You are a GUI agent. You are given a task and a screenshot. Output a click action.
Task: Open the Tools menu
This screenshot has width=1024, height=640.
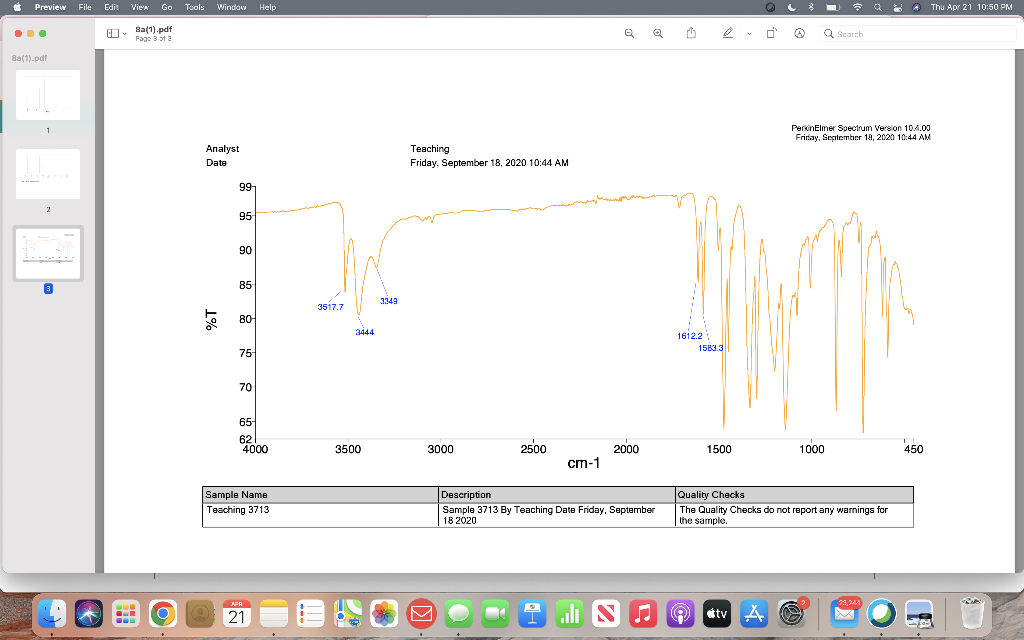(194, 7)
